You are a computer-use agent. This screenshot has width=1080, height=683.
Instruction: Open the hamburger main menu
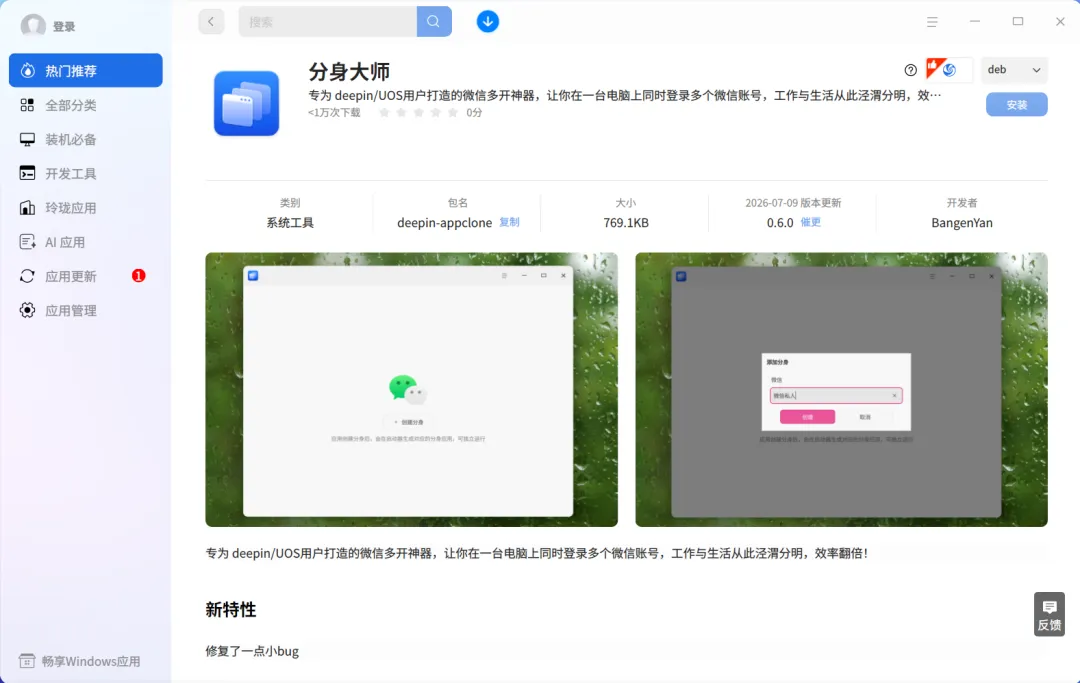pyautogui.click(x=932, y=22)
